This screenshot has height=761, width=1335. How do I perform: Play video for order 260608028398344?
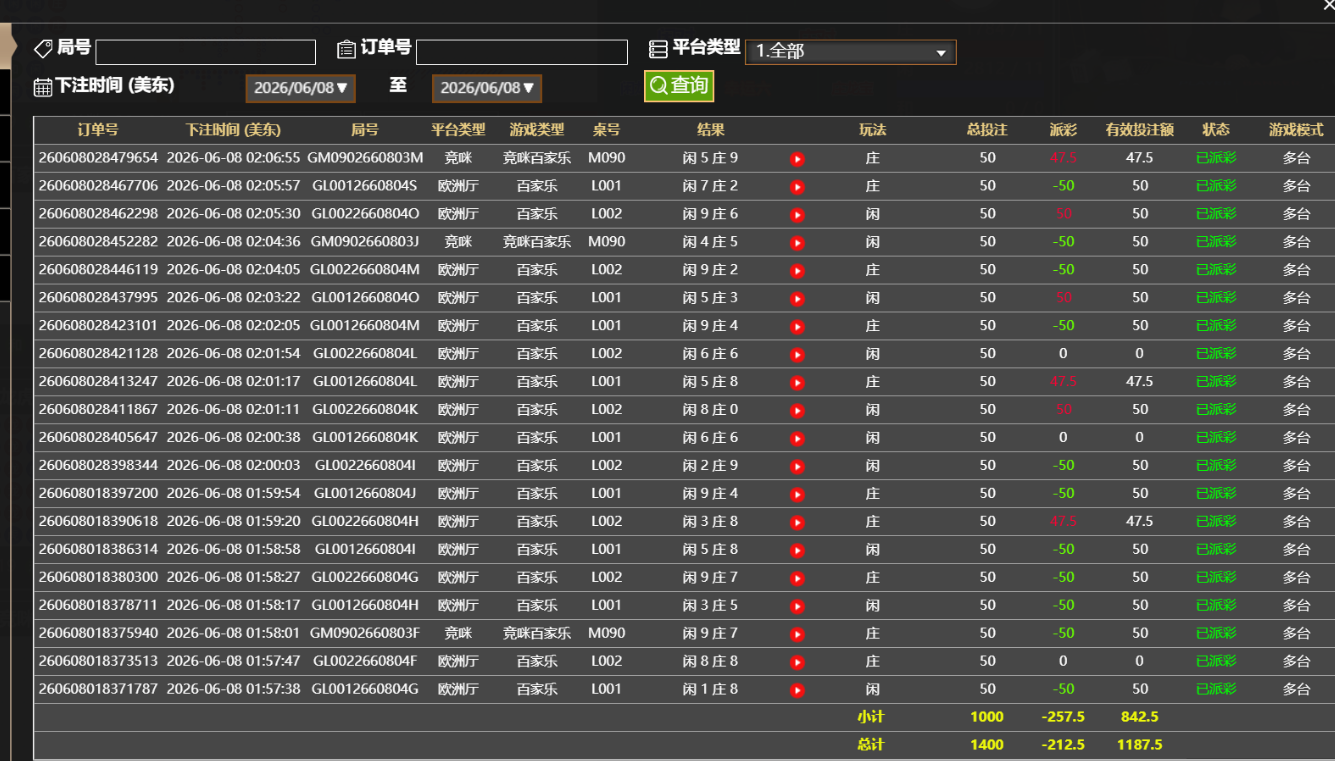(797, 466)
